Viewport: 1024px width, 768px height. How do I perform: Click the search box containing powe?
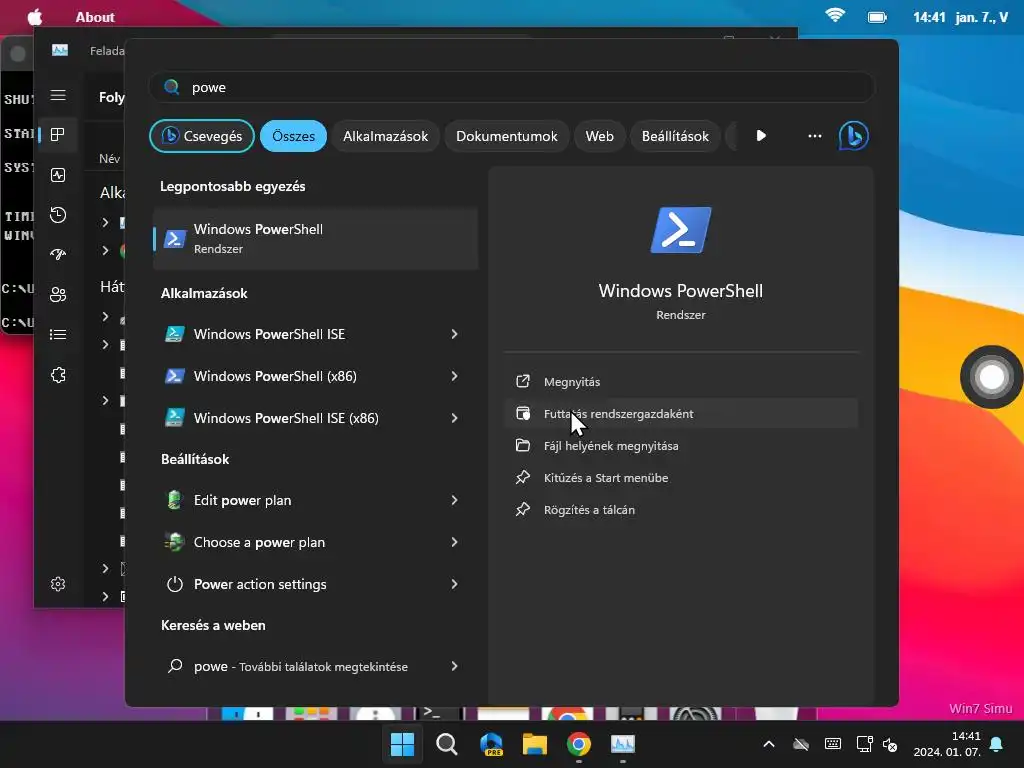tap(511, 87)
